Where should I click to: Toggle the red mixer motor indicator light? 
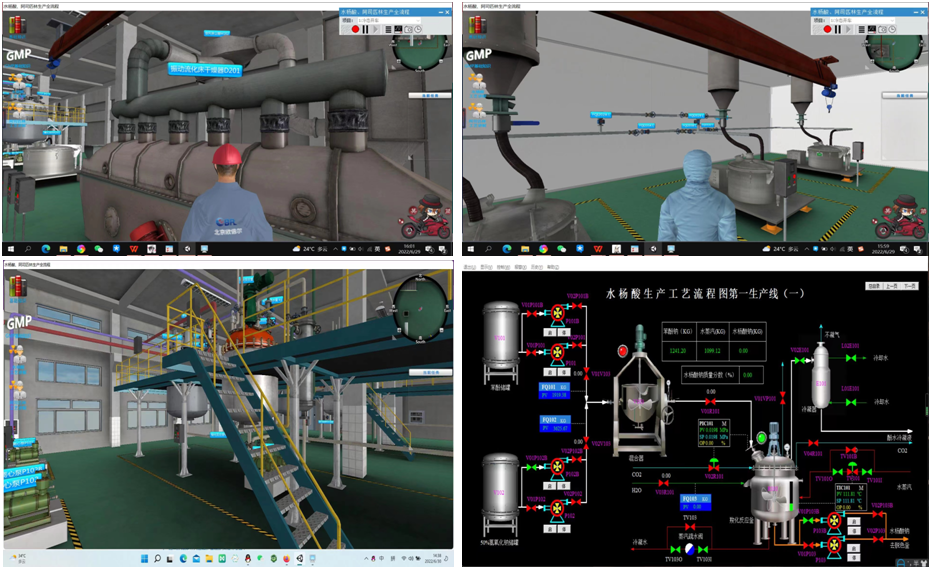[622, 351]
